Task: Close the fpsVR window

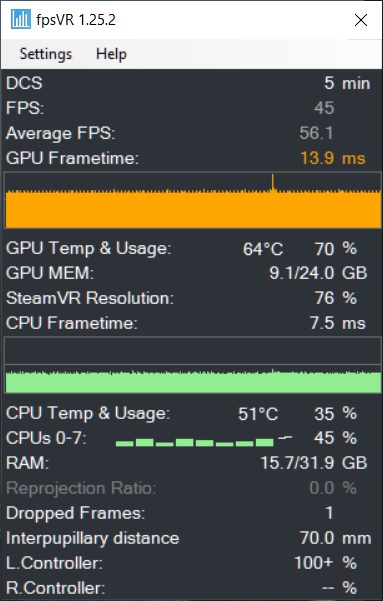Action: click(361, 20)
